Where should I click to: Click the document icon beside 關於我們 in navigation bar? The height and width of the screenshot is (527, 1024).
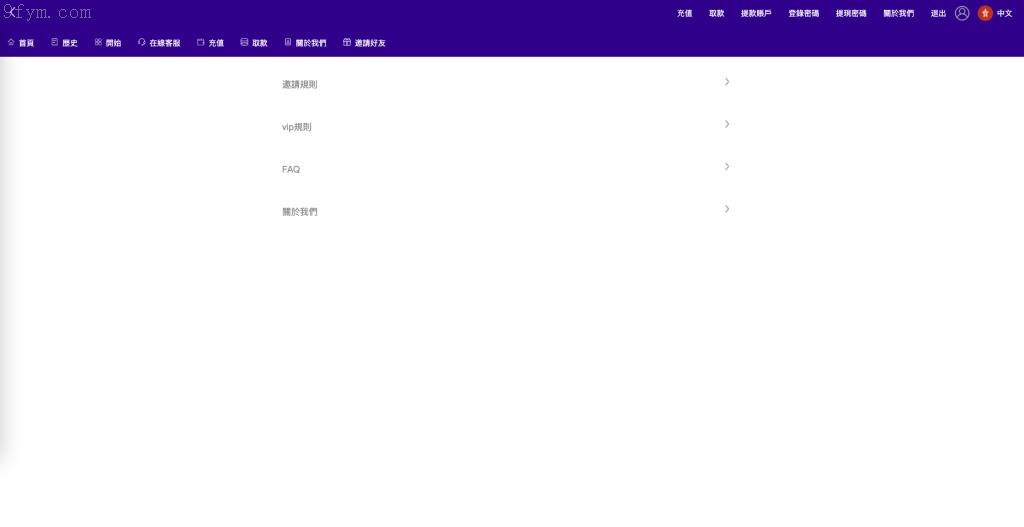(288, 43)
